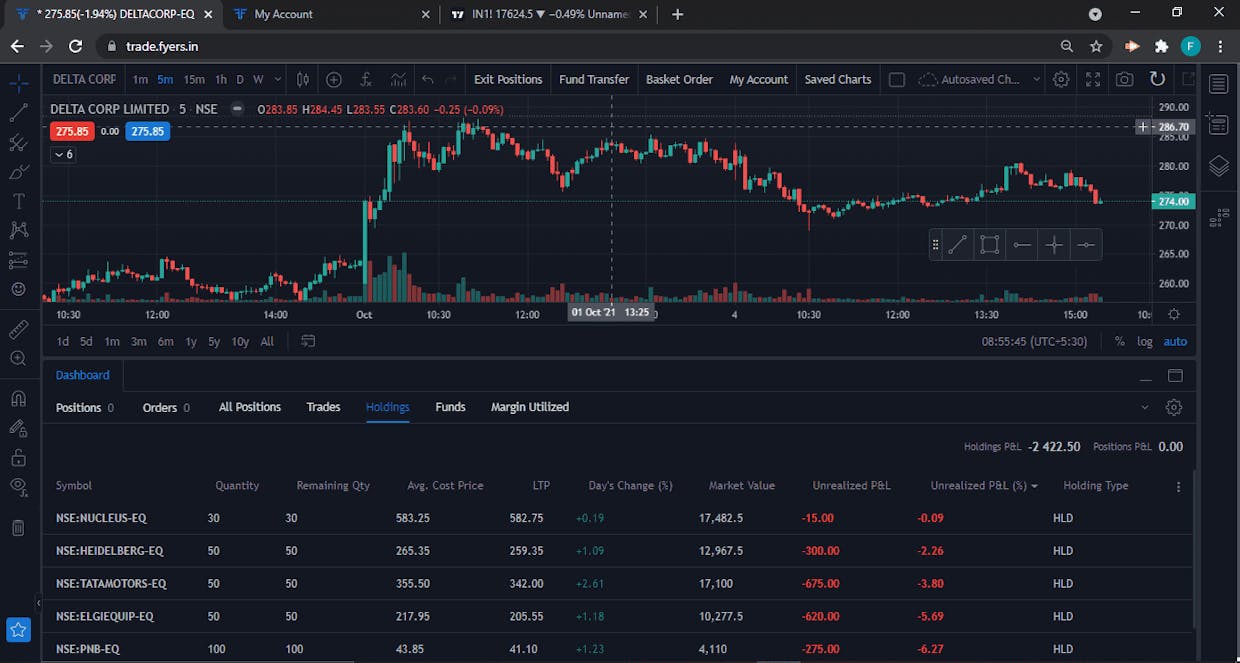Open the prediction and measurement tools
Viewport: 1240px width, 663px height.
click(18, 260)
